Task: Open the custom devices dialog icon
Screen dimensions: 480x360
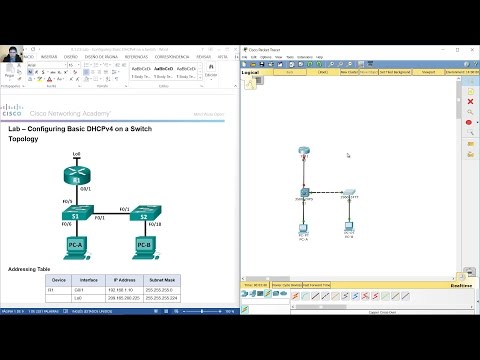Action: pos(370,64)
